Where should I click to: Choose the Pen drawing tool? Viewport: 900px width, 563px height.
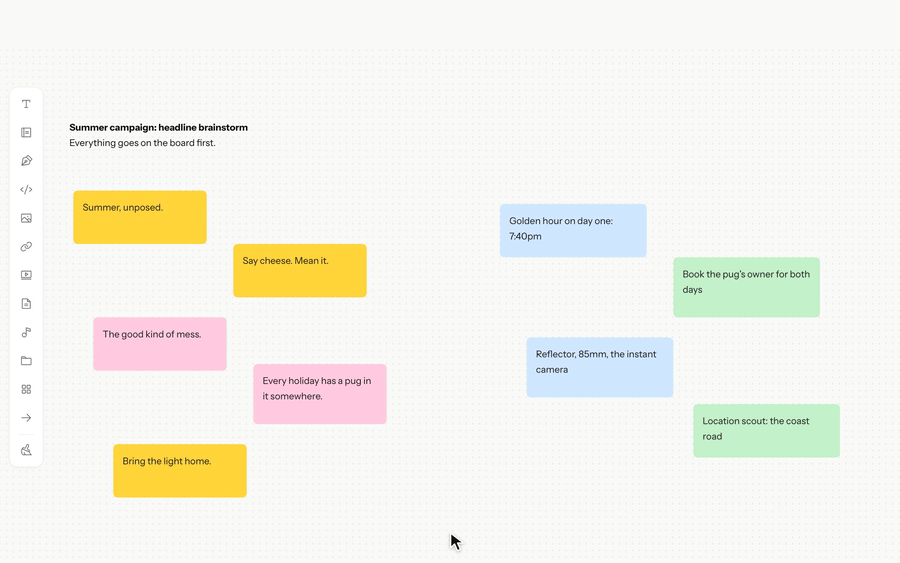click(26, 161)
